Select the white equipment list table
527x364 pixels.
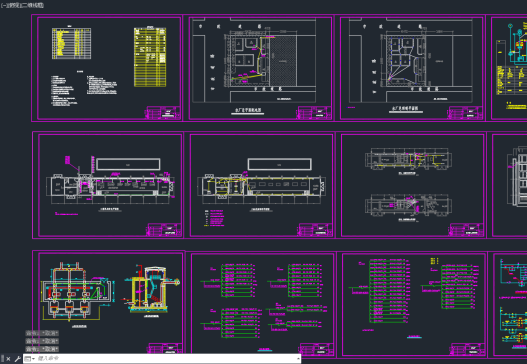tap(71, 43)
